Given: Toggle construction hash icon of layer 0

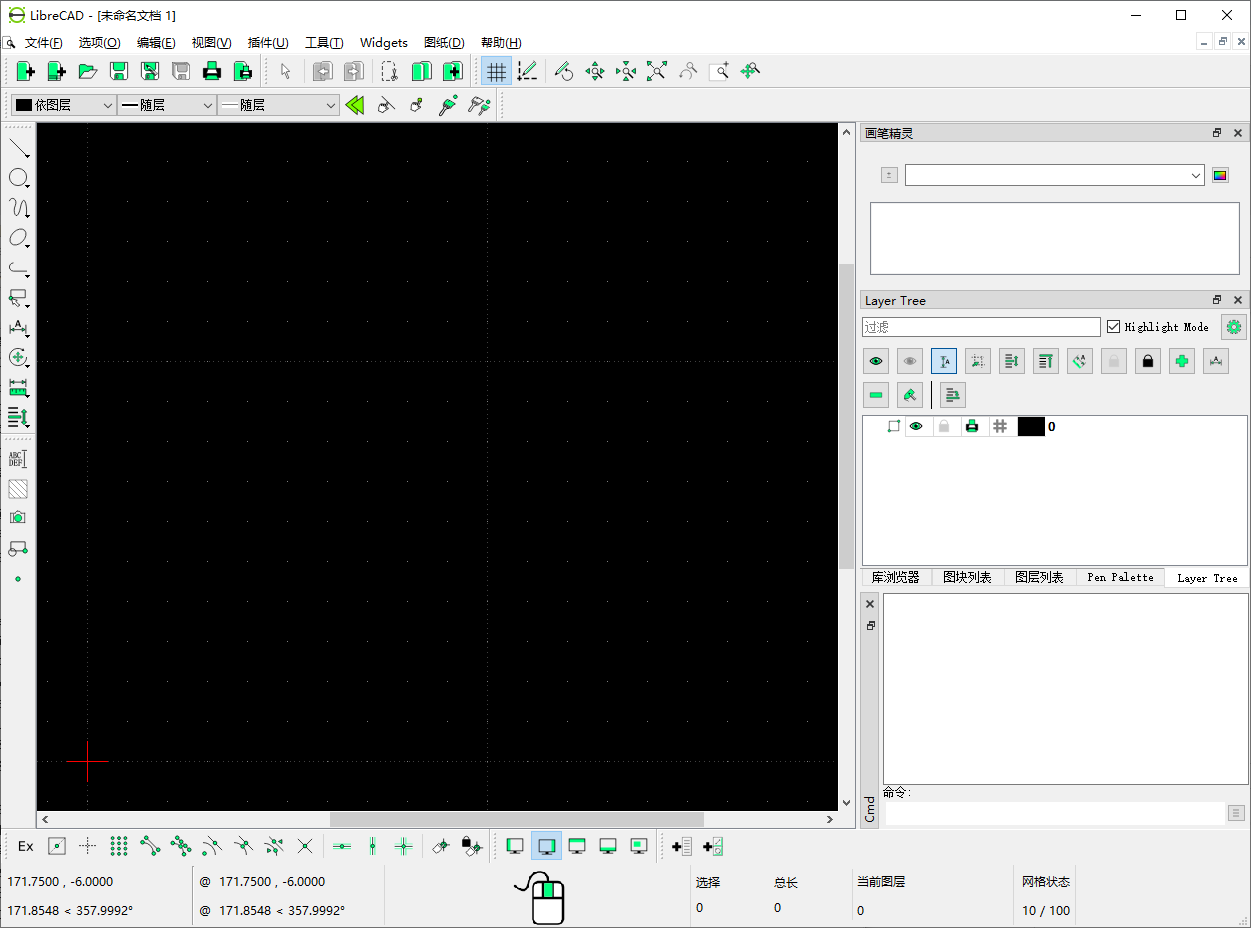Looking at the screenshot, I should [999, 426].
